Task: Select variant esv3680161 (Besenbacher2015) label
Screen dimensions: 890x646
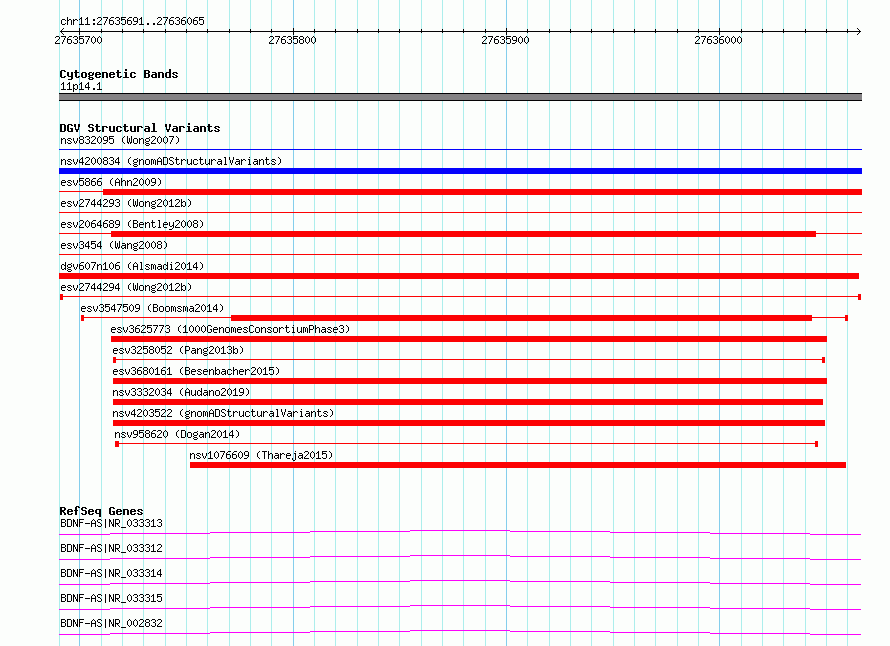Action: pos(196,371)
